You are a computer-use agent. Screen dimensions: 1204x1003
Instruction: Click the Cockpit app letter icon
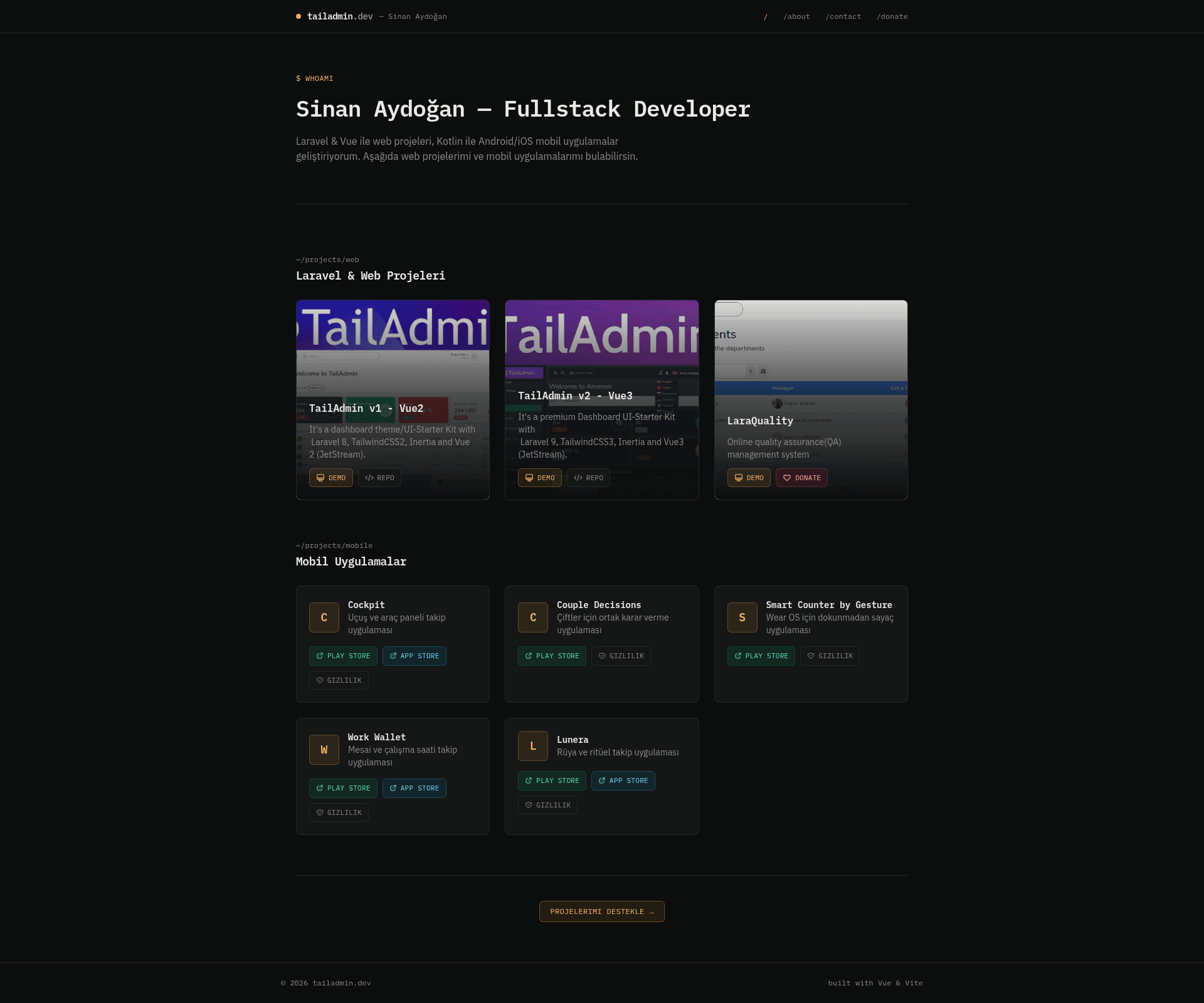(x=324, y=617)
